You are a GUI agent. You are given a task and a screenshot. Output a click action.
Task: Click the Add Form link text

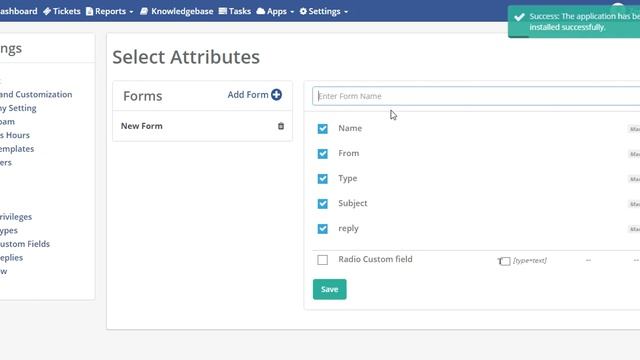248,95
